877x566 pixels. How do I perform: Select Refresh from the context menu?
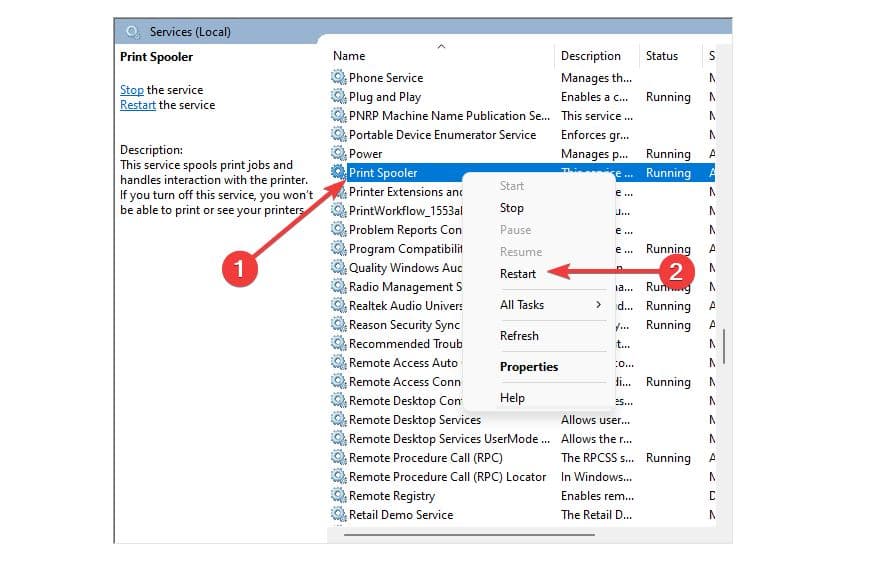[519, 336]
